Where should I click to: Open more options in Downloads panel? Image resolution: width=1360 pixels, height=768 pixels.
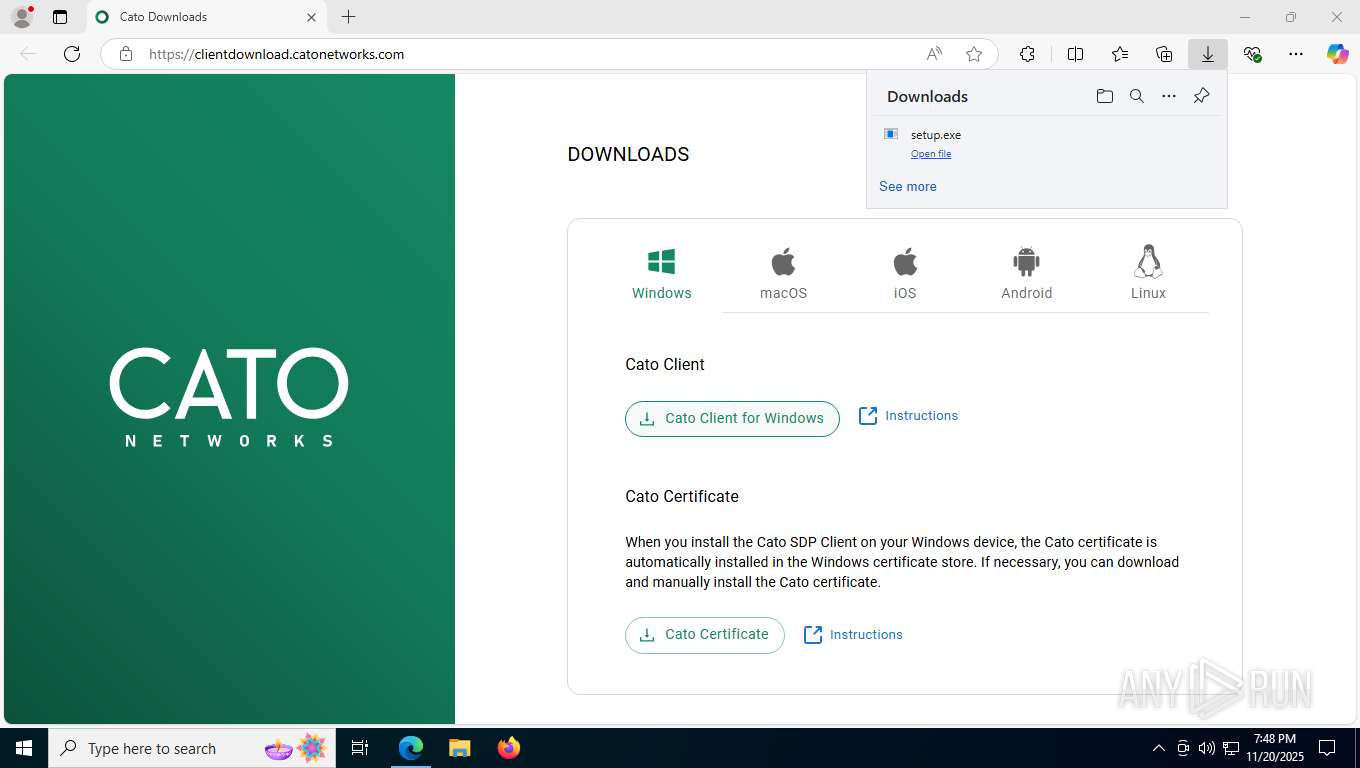(x=1169, y=96)
